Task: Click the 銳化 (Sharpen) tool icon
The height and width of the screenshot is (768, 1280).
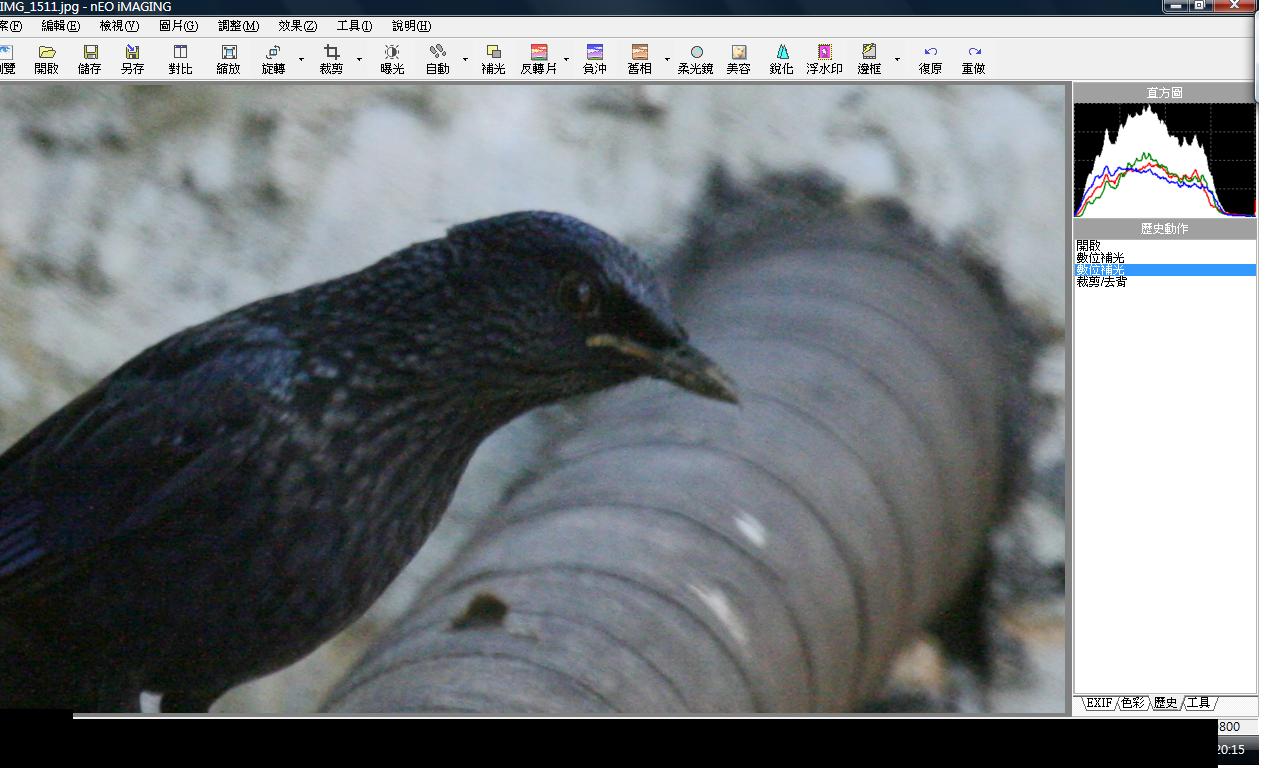Action: 781,59
